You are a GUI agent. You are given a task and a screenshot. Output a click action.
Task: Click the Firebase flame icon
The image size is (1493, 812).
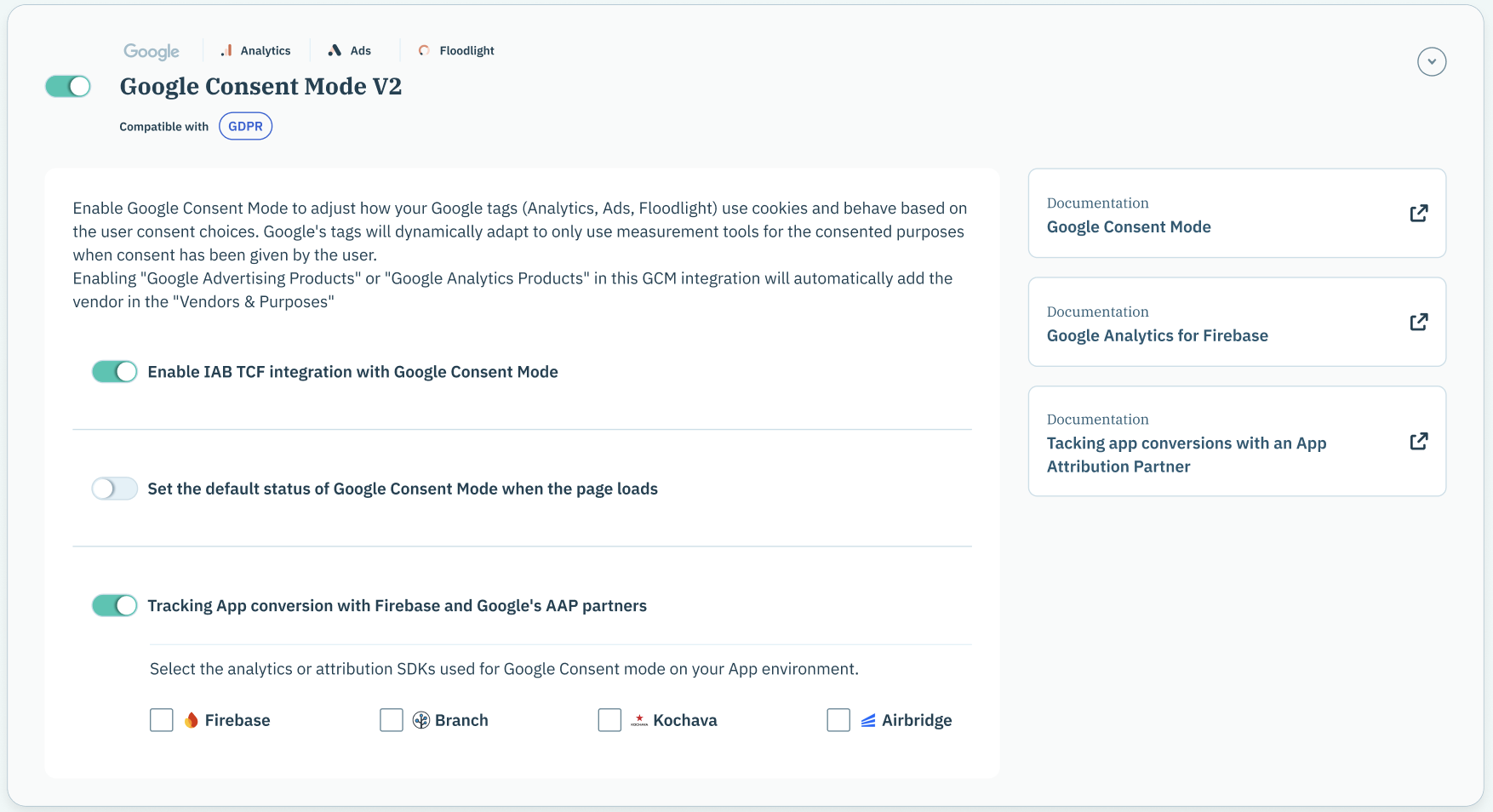192,721
